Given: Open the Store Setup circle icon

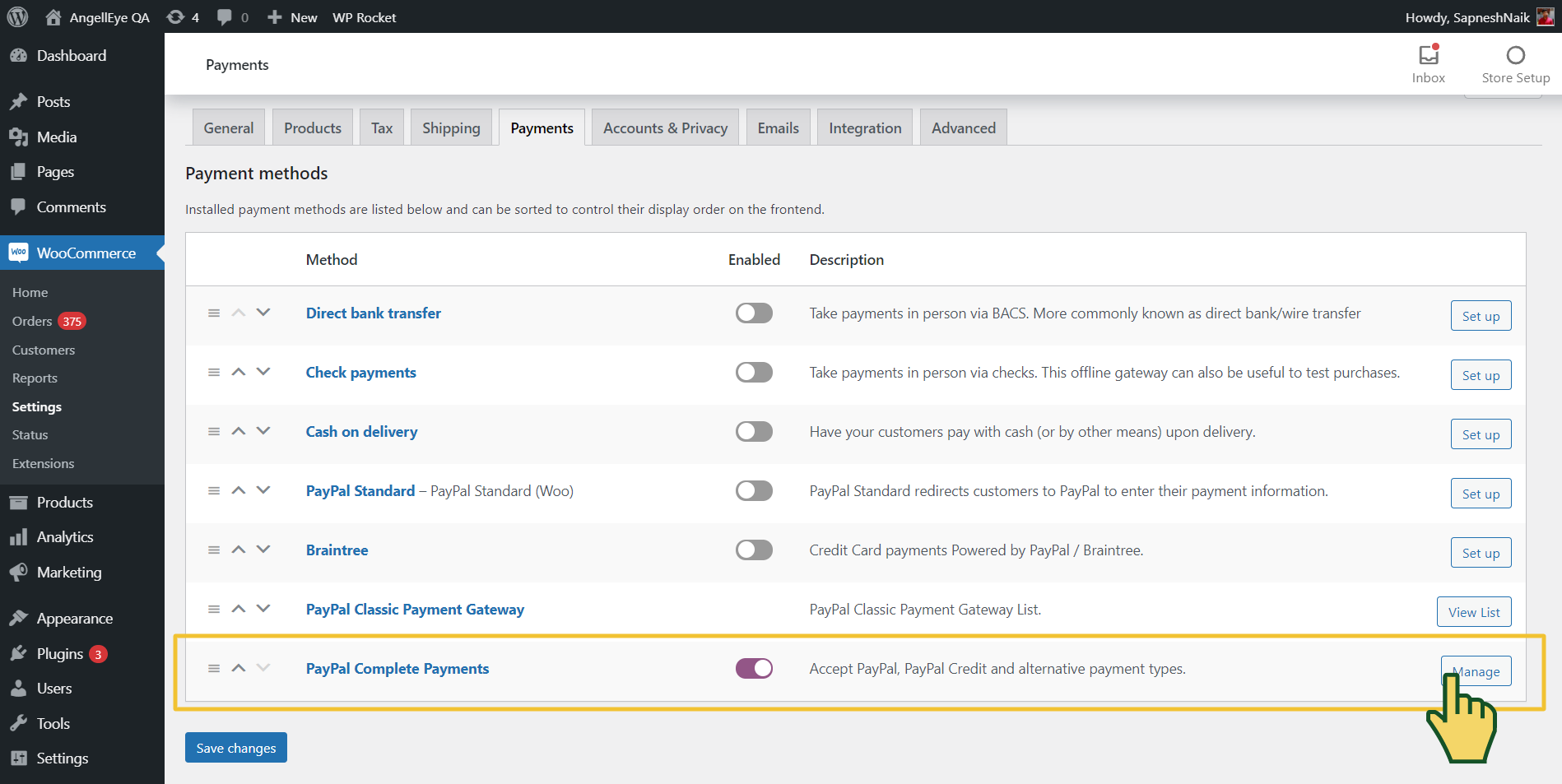Looking at the screenshot, I should [1516, 55].
